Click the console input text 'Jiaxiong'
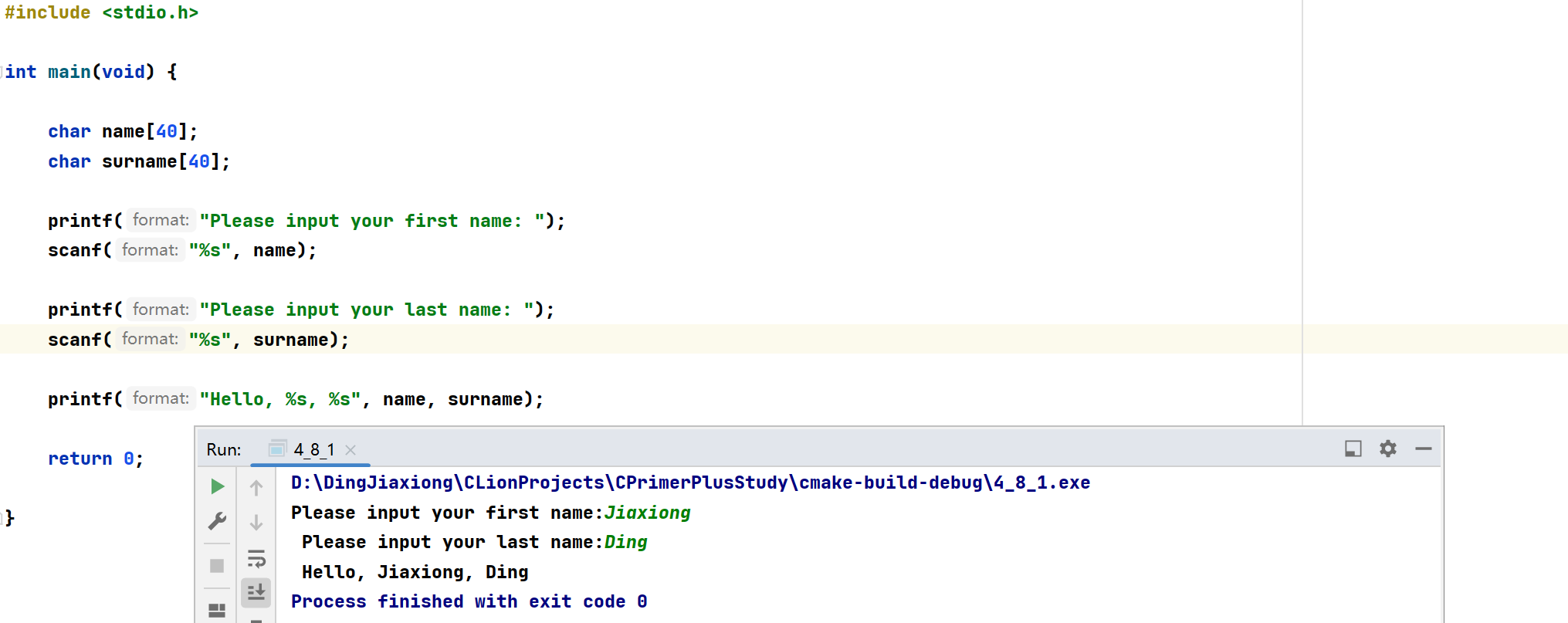Screen dimensions: 1568x623 [x=647, y=513]
